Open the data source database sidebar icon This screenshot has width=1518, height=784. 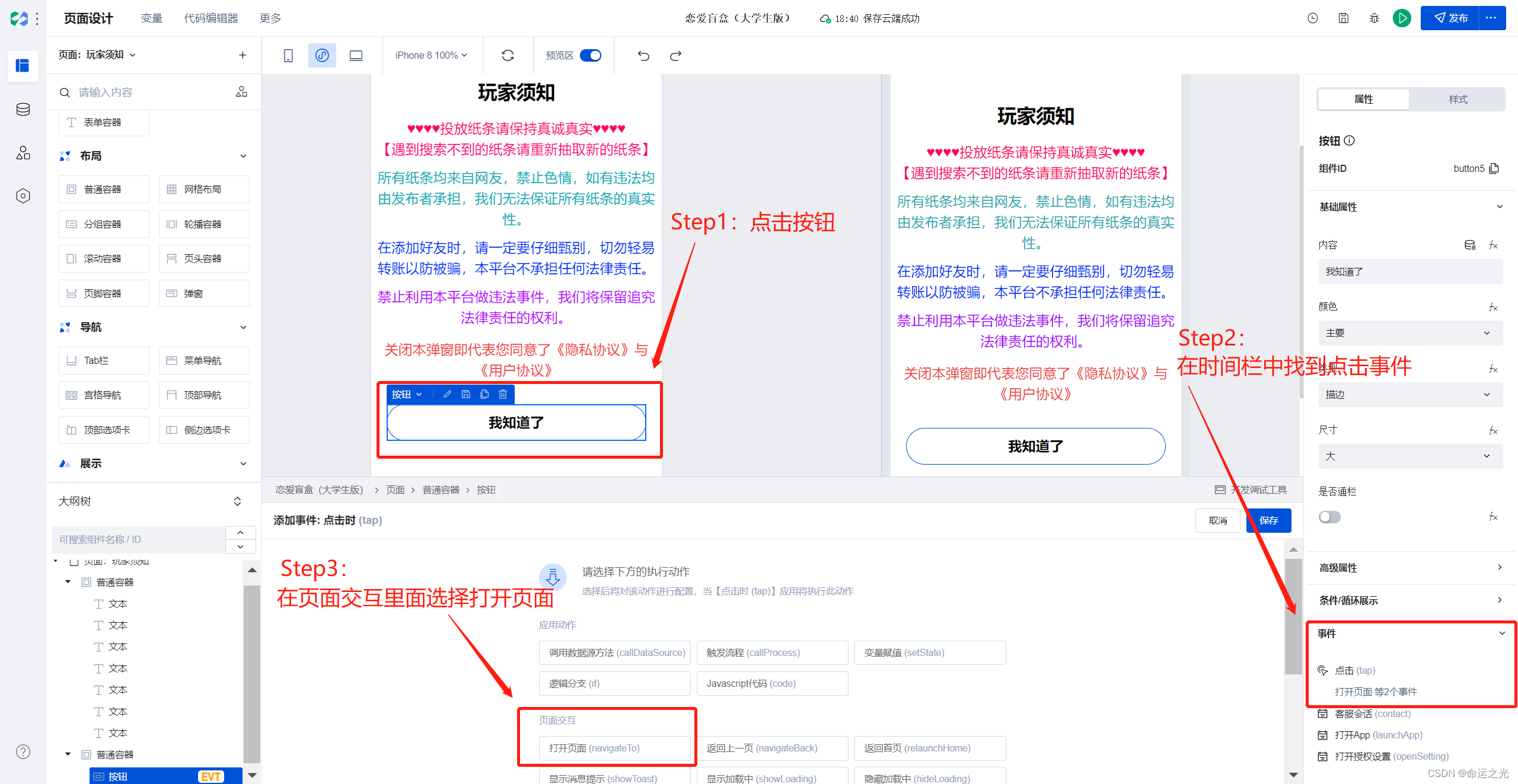23,110
